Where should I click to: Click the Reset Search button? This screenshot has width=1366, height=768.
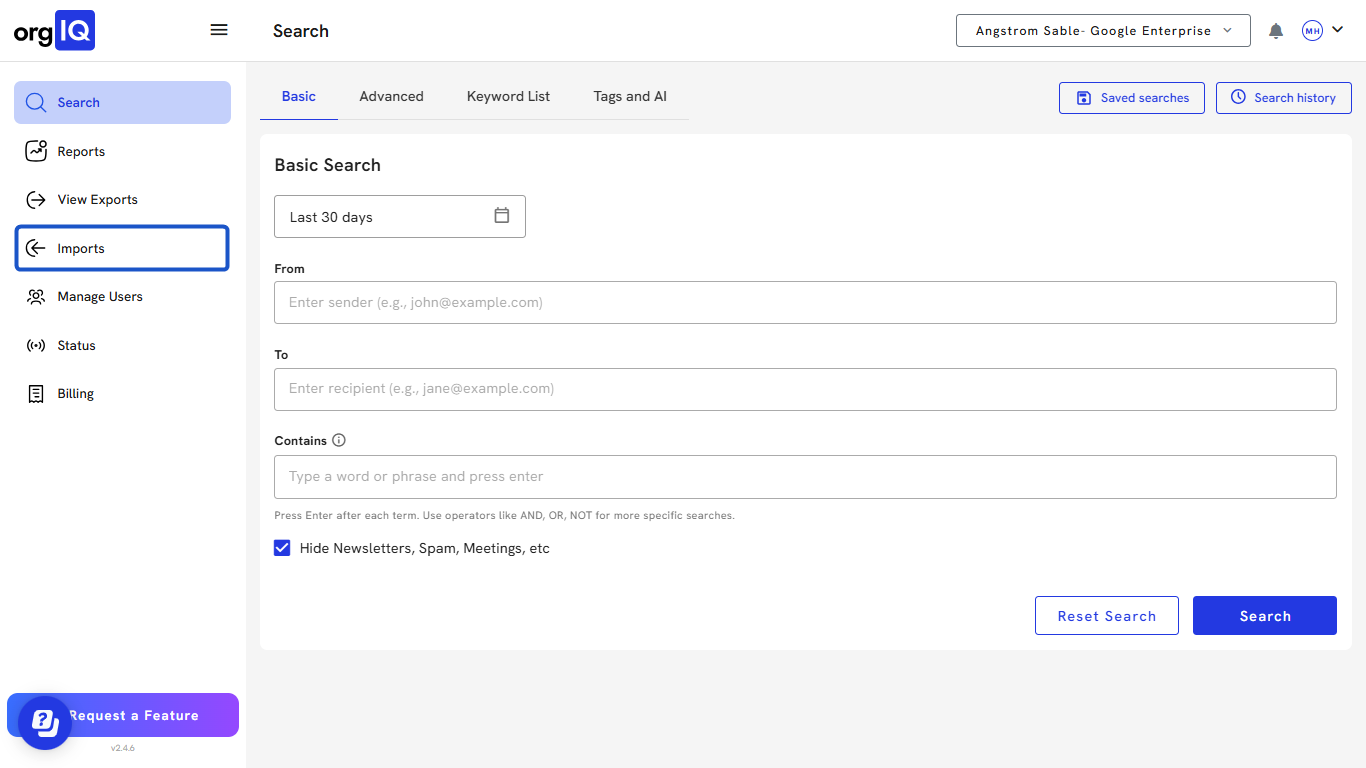1106,616
